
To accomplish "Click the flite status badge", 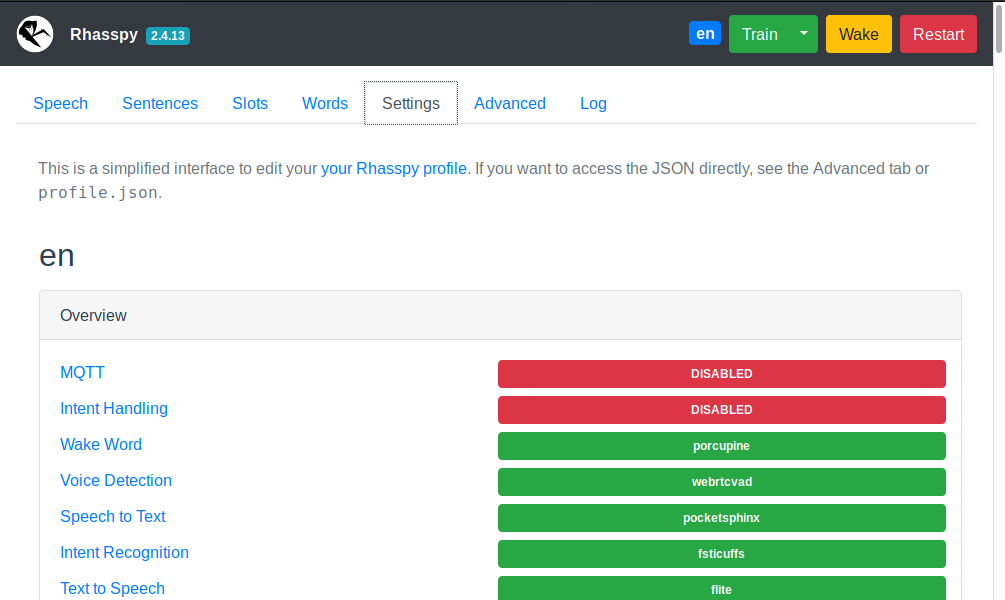I will tap(722, 588).
